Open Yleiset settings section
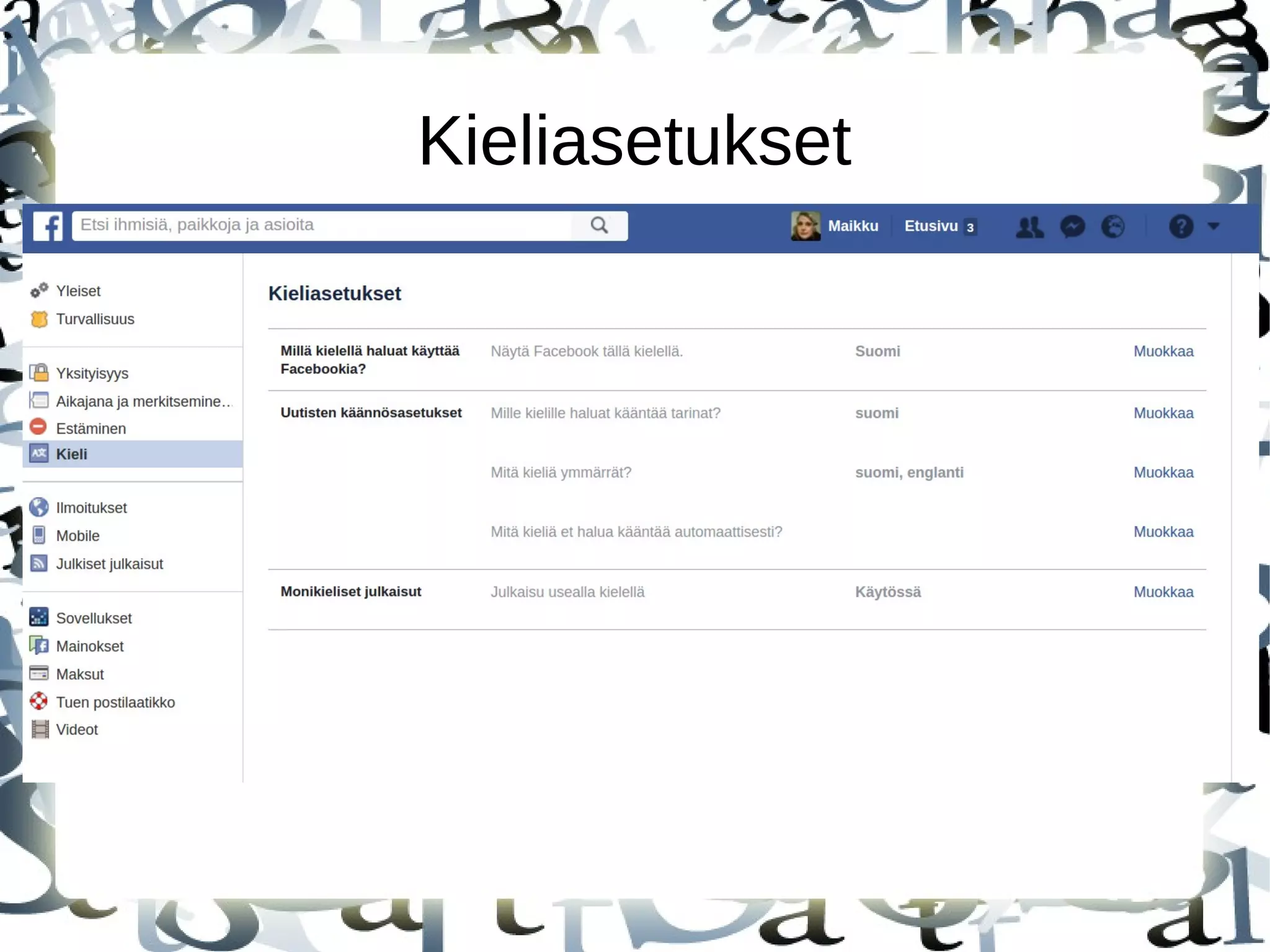 pyautogui.click(x=78, y=291)
